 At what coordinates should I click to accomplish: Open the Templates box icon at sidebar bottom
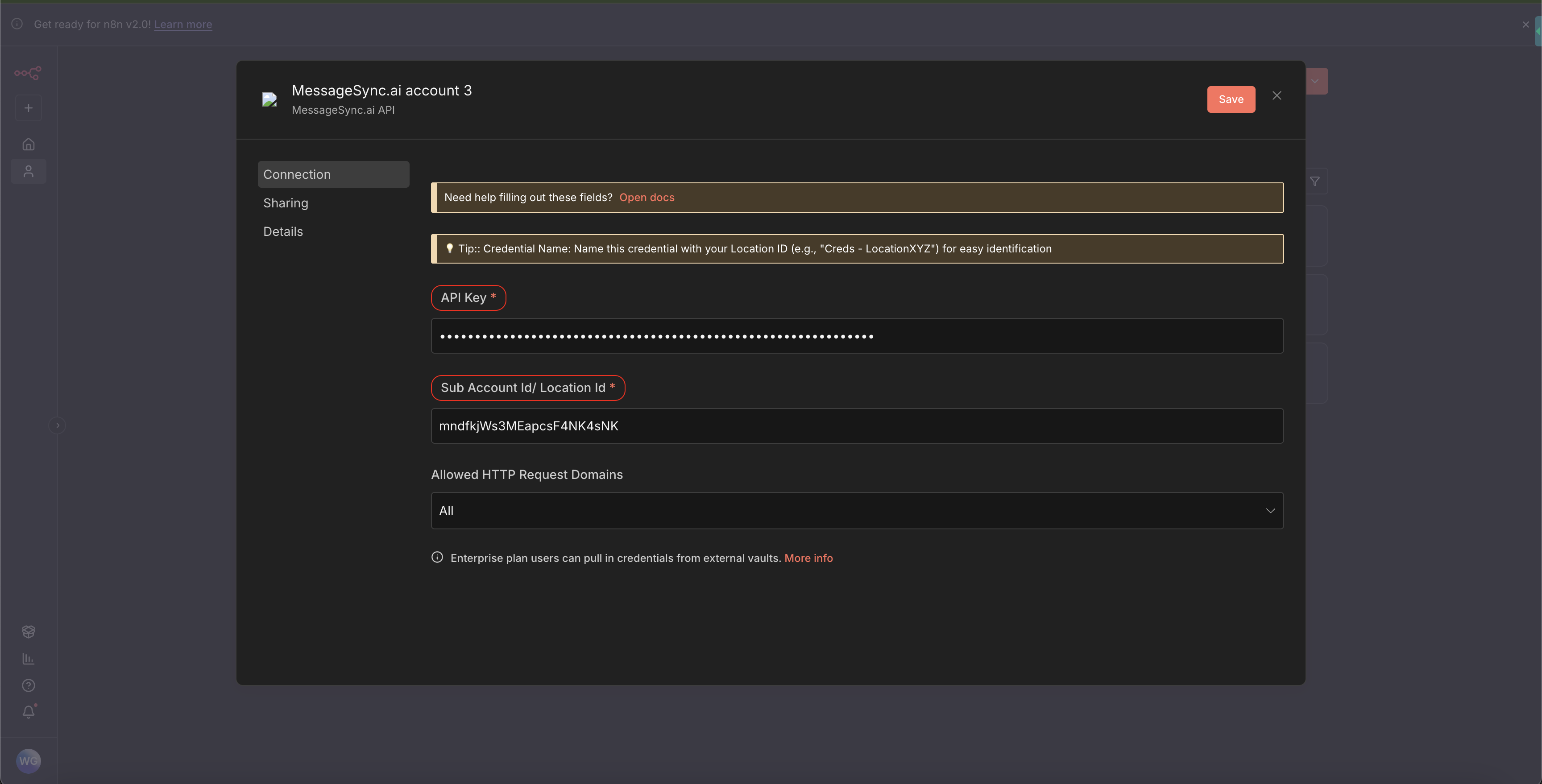click(28, 631)
